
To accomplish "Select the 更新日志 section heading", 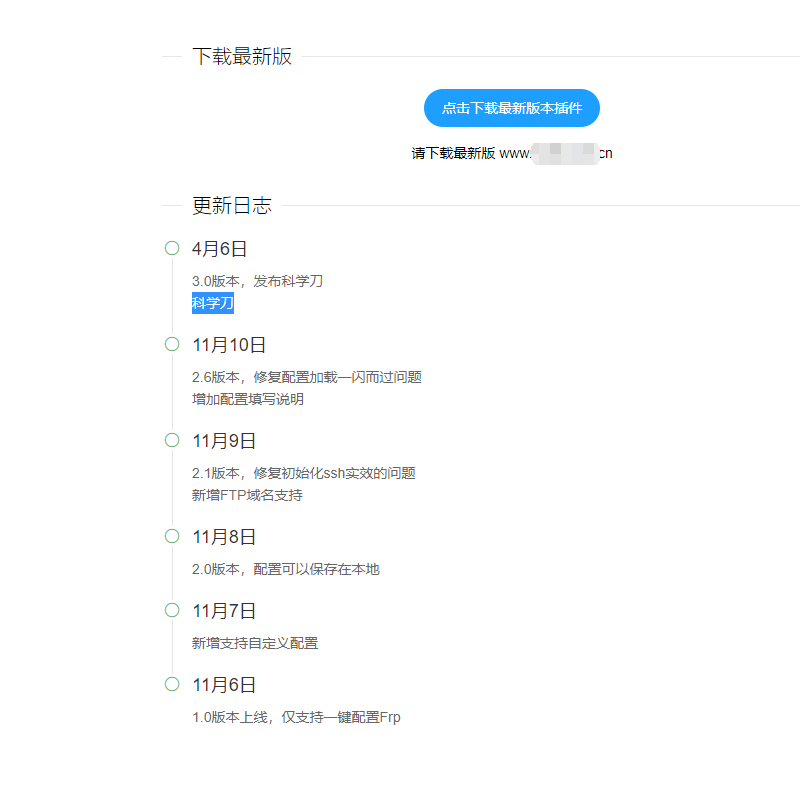I will [x=229, y=205].
